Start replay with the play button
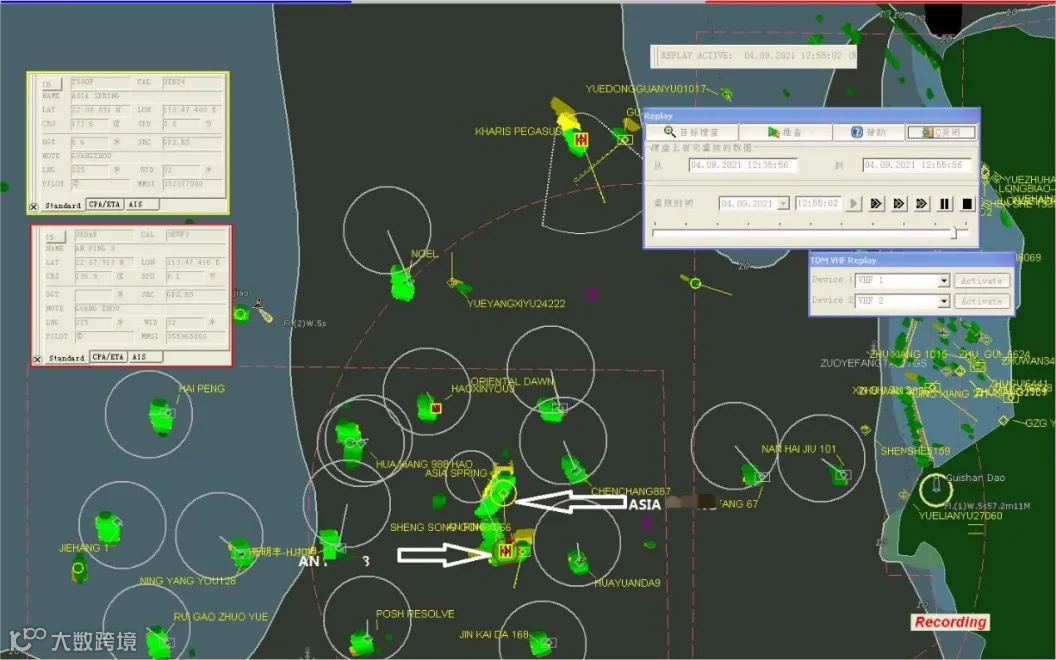The image size is (1056, 660). coord(854,203)
